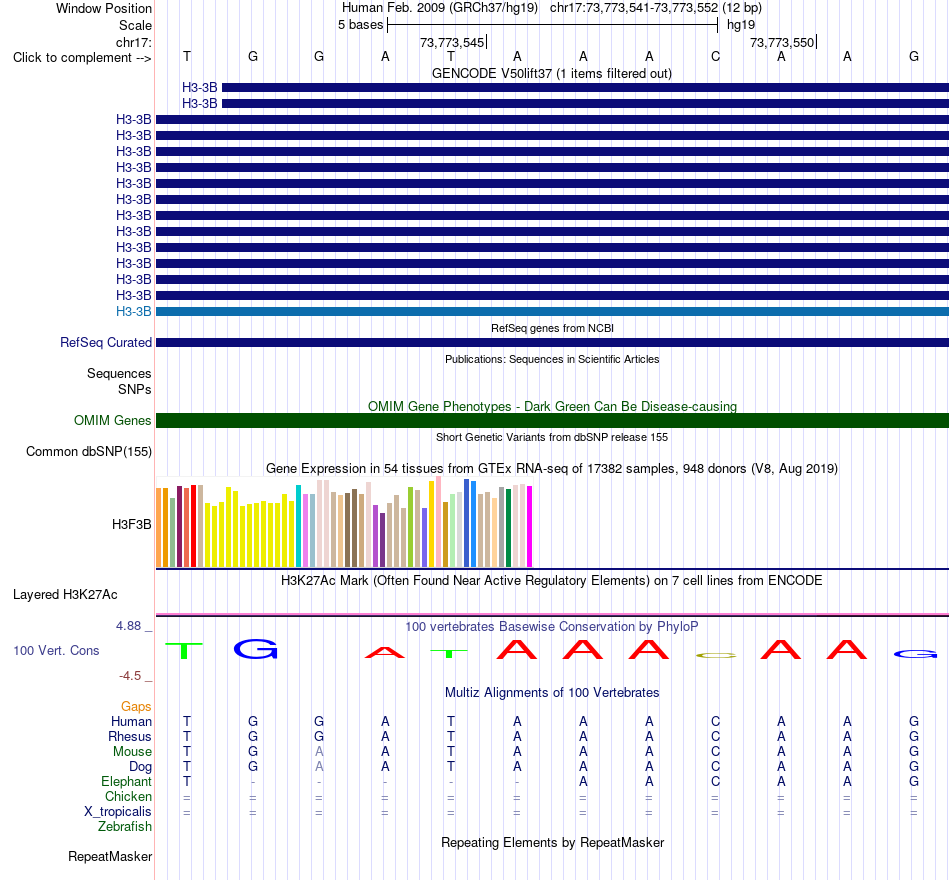The width and height of the screenshot is (950, 880).
Task: Click the RepeatMasker track label
Action: pos(110,856)
